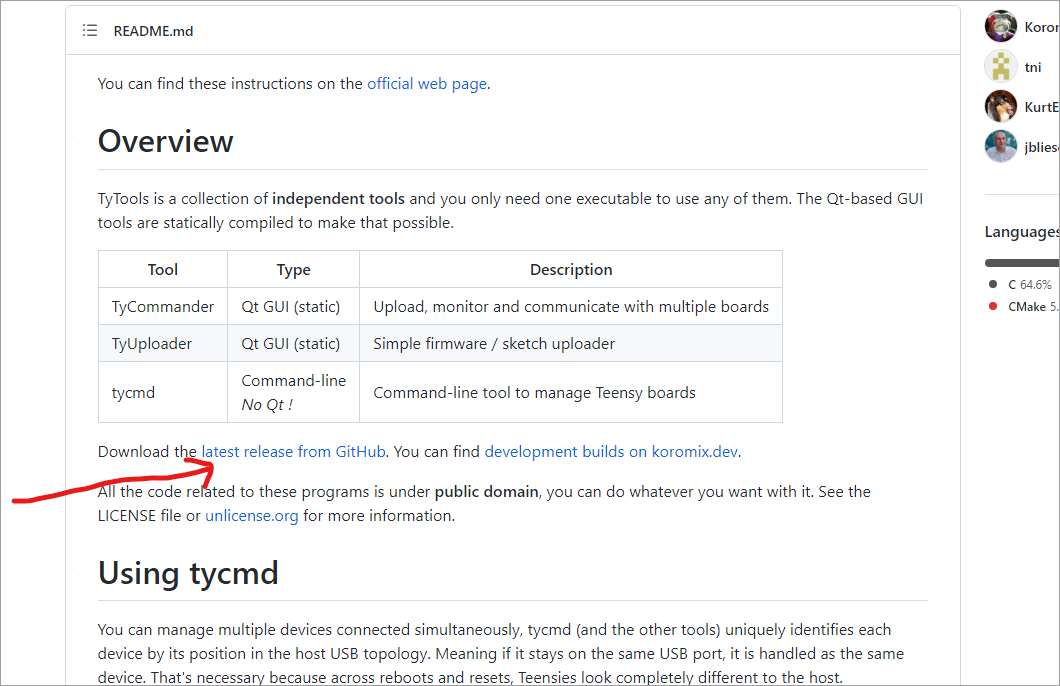This screenshot has height=686, width=1060.
Task: Open Koromix's contributor profile name
Action: (1040, 25)
